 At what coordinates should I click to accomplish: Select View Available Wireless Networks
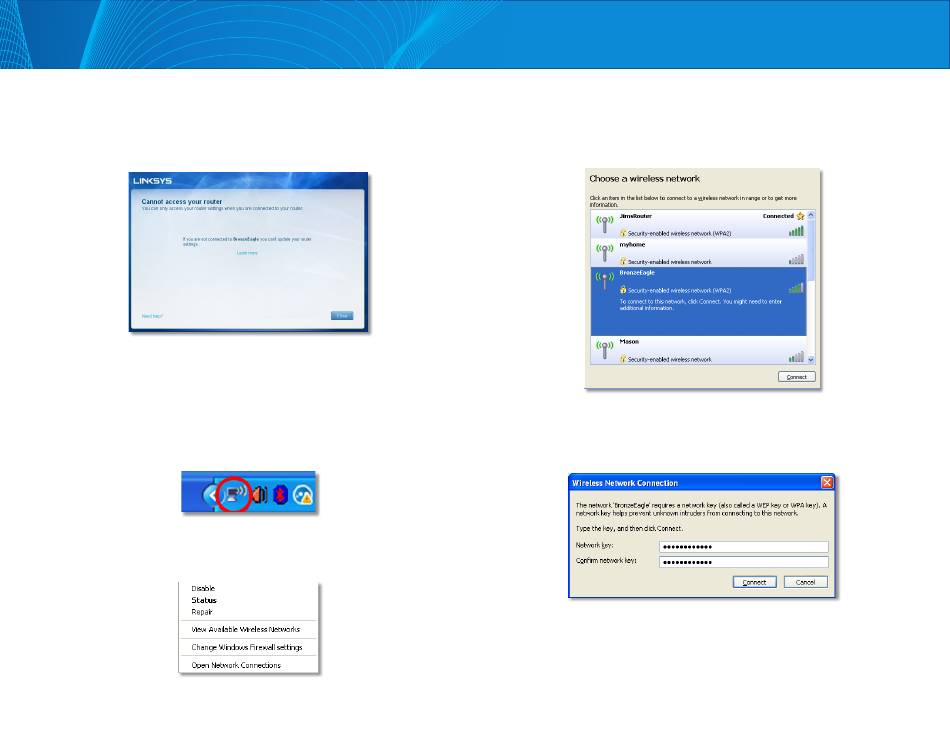(245, 629)
